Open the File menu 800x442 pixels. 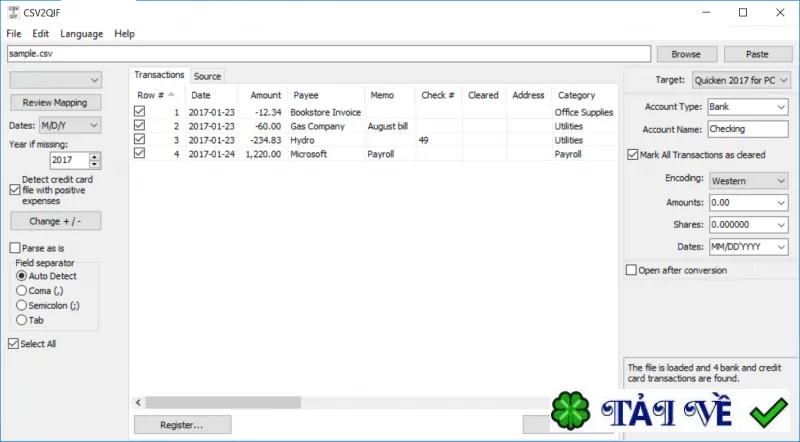click(x=14, y=34)
